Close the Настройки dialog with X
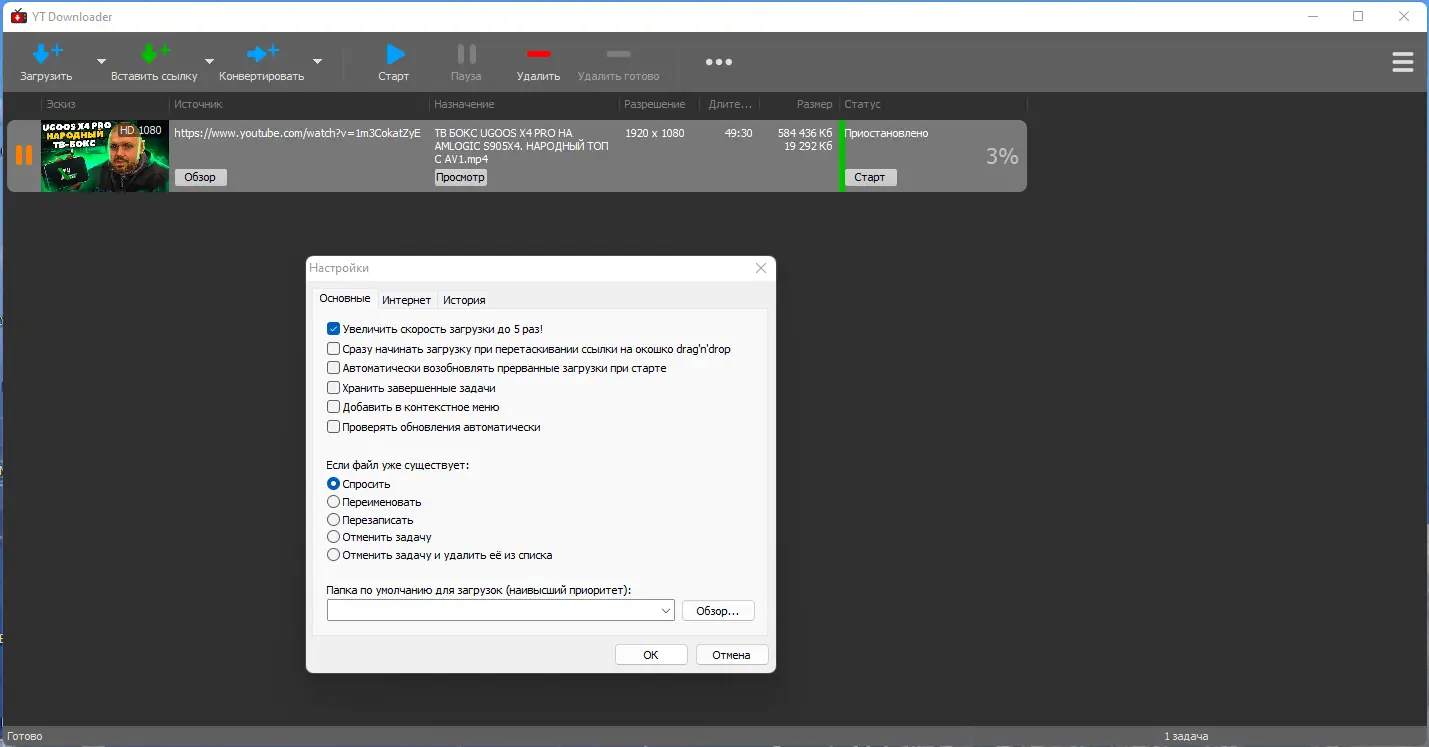 coord(761,268)
